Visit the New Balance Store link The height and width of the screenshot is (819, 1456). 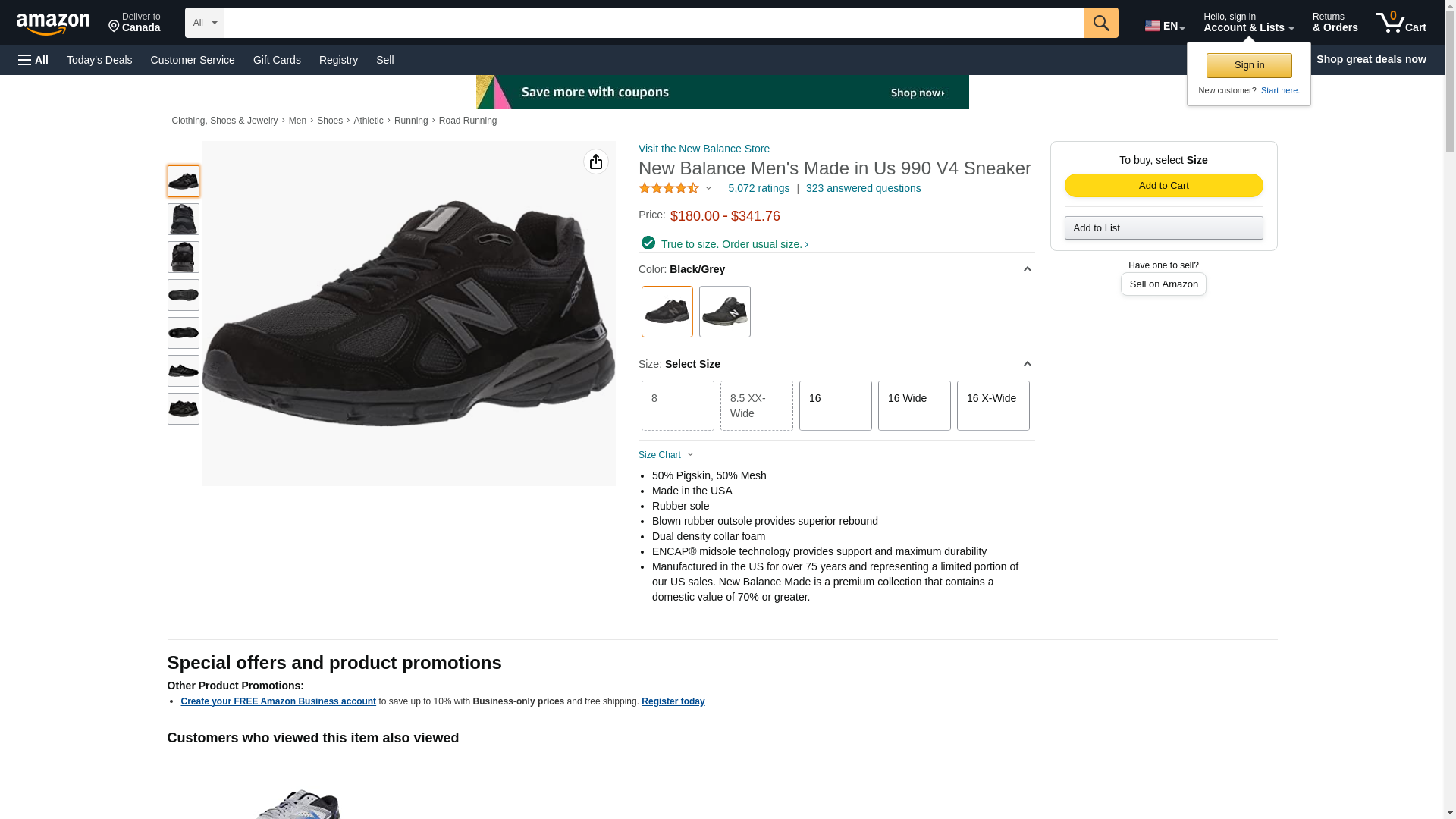pyautogui.click(x=704, y=149)
